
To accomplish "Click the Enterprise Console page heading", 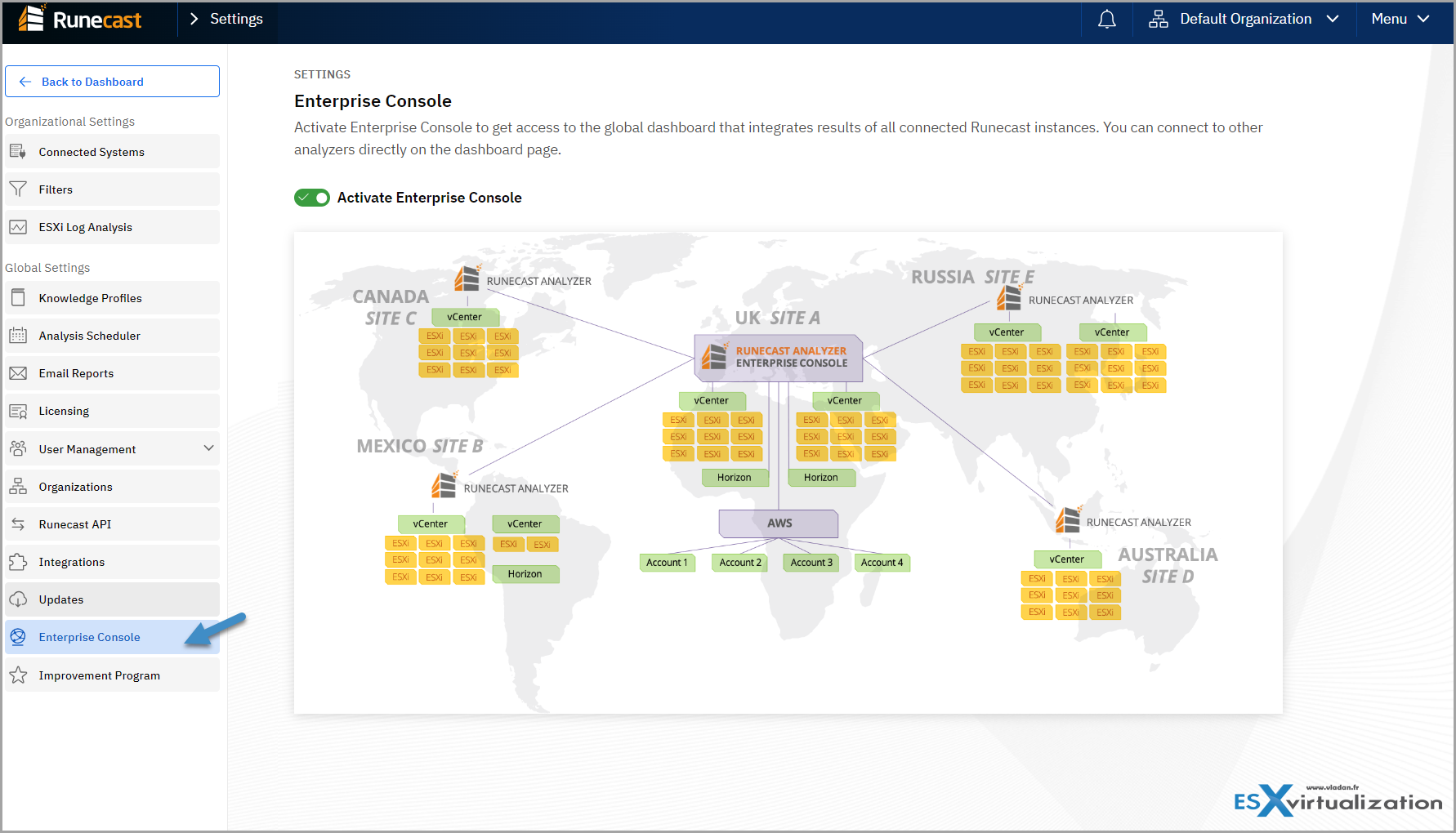I will click(x=373, y=101).
